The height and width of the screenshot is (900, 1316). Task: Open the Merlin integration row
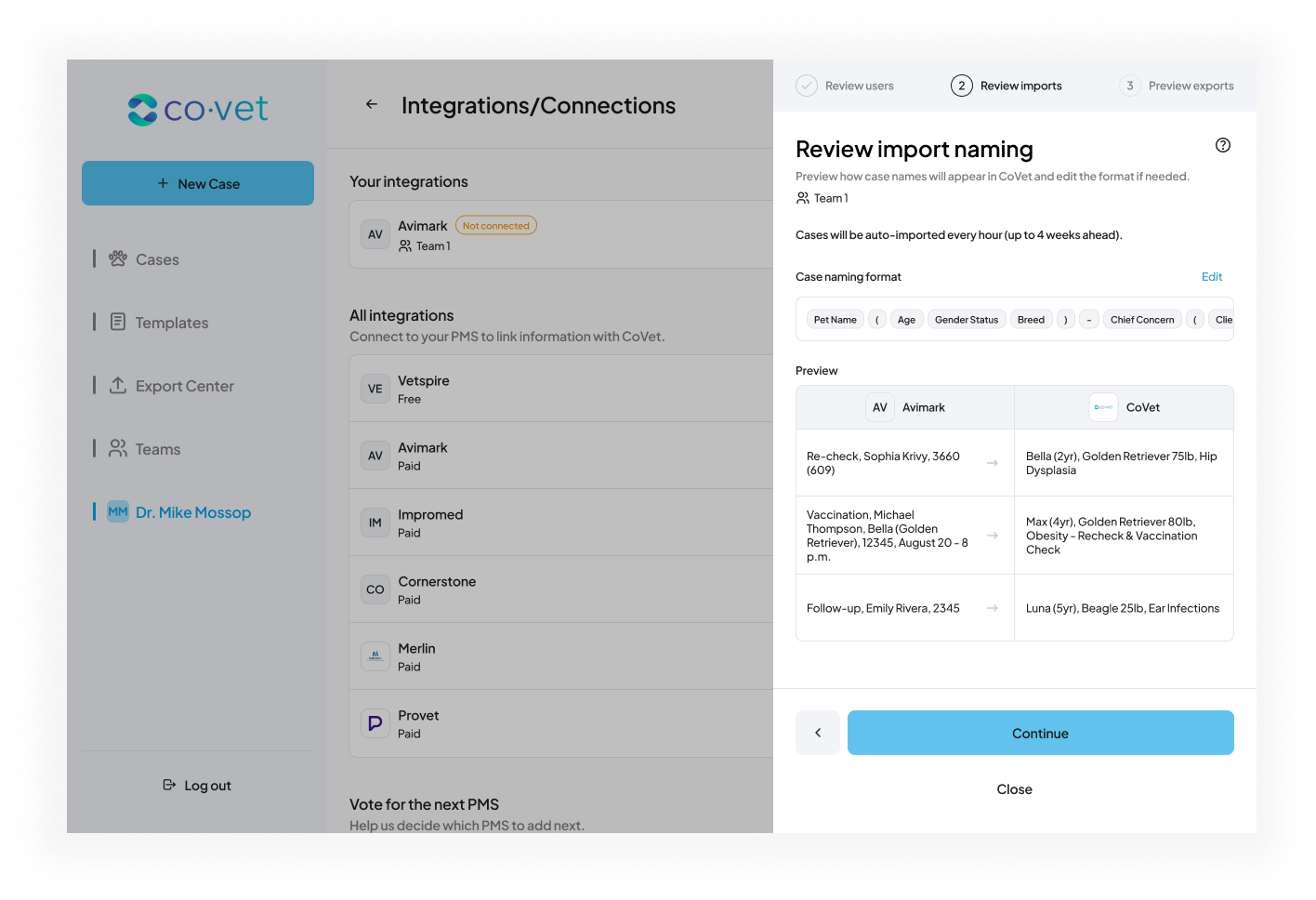pos(561,656)
